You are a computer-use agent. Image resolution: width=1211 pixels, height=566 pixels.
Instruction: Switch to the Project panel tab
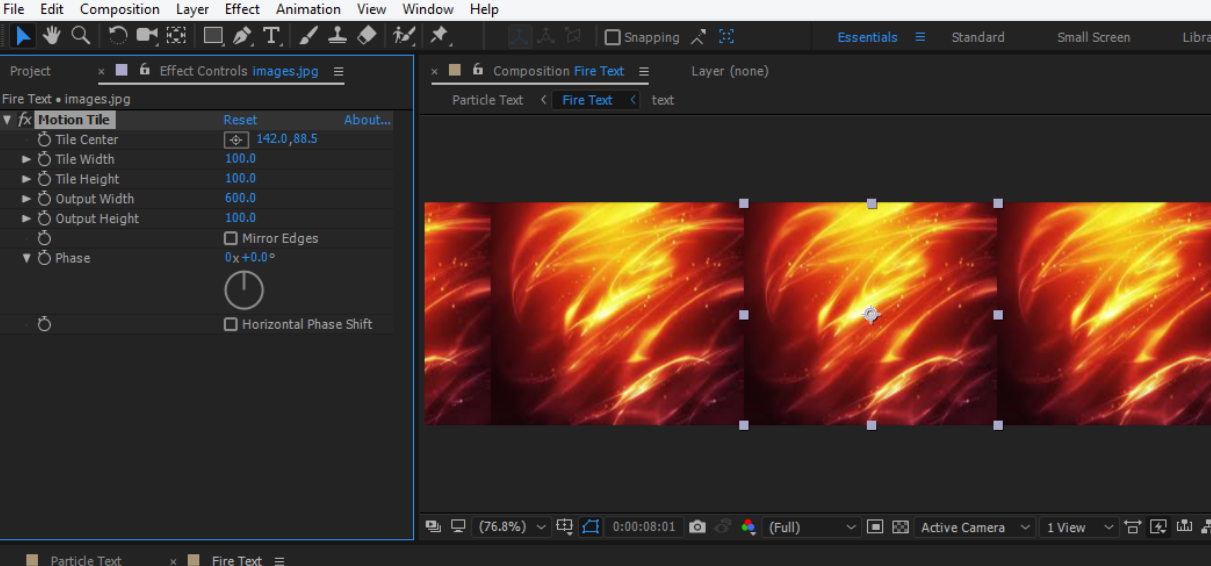[30, 71]
